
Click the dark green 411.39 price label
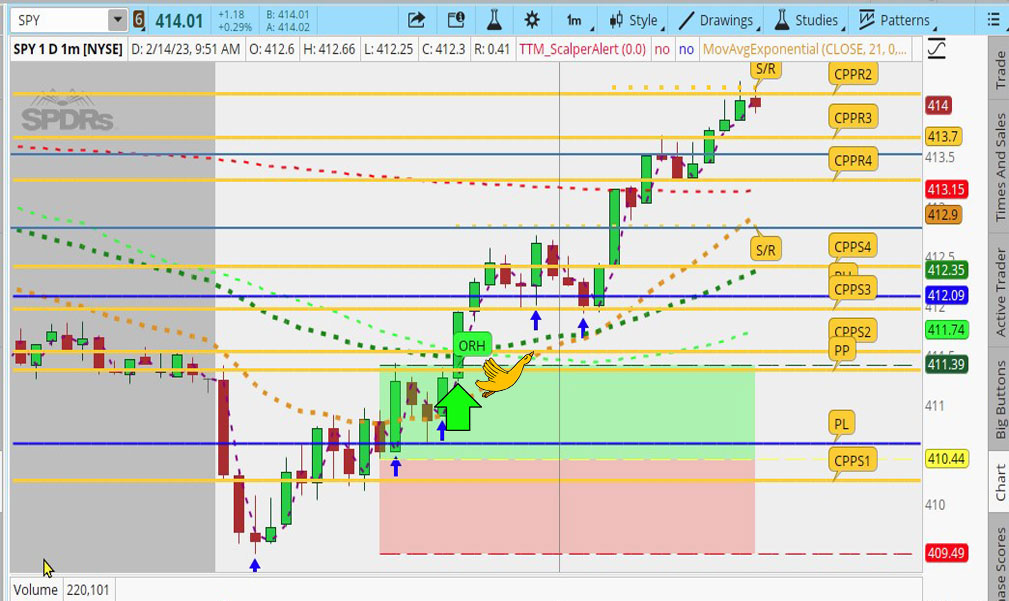(x=946, y=364)
